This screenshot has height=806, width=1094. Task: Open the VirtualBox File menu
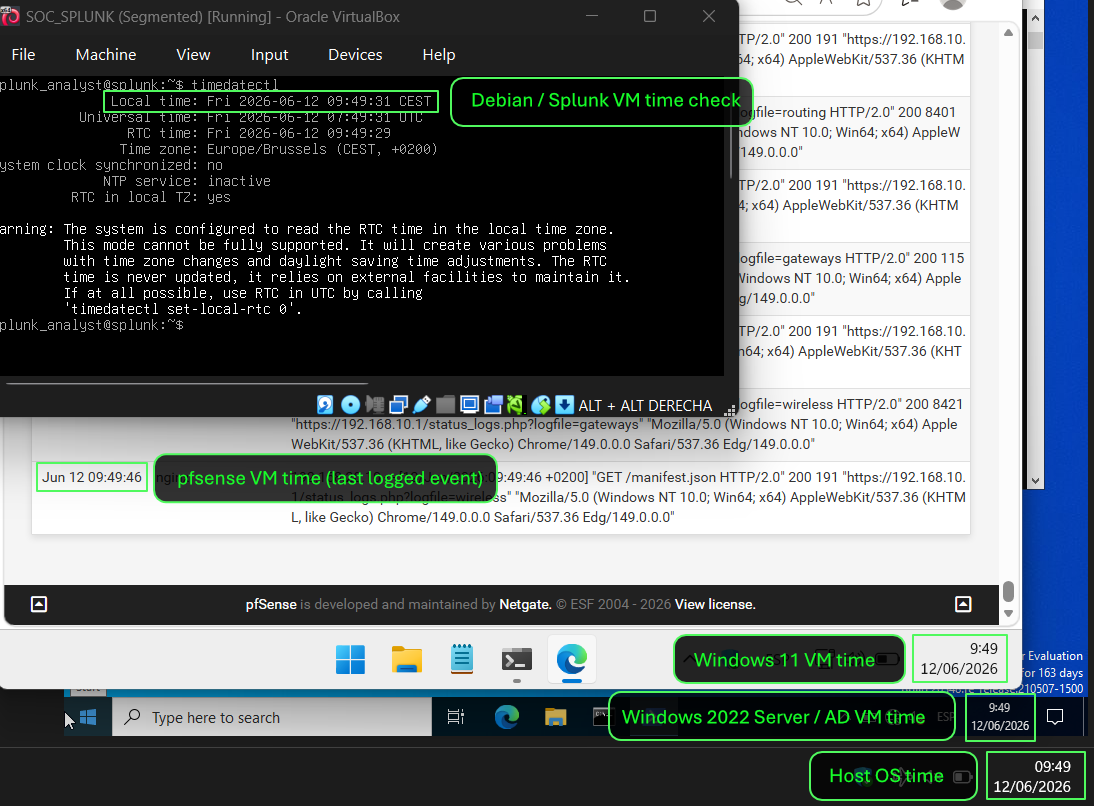[x=23, y=54]
